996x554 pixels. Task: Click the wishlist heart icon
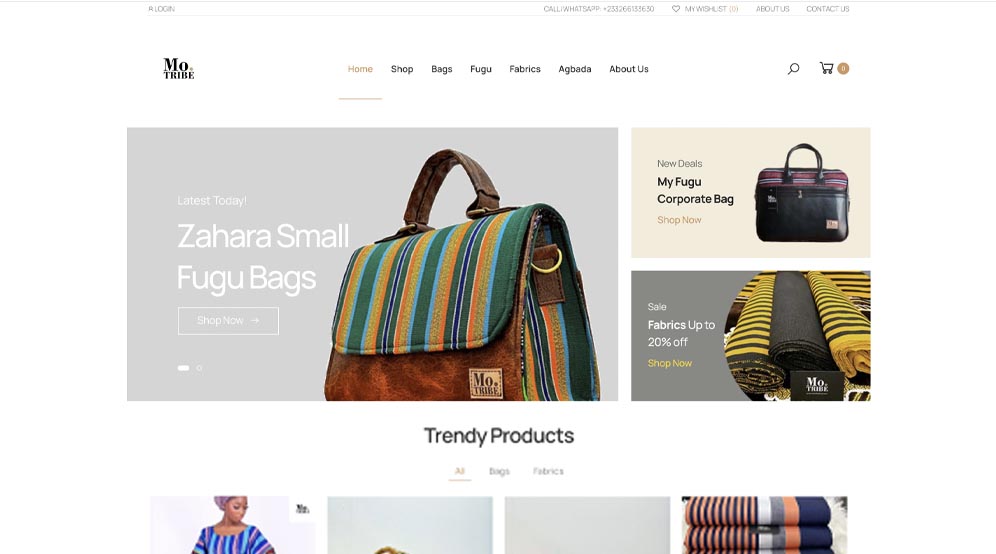676,9
